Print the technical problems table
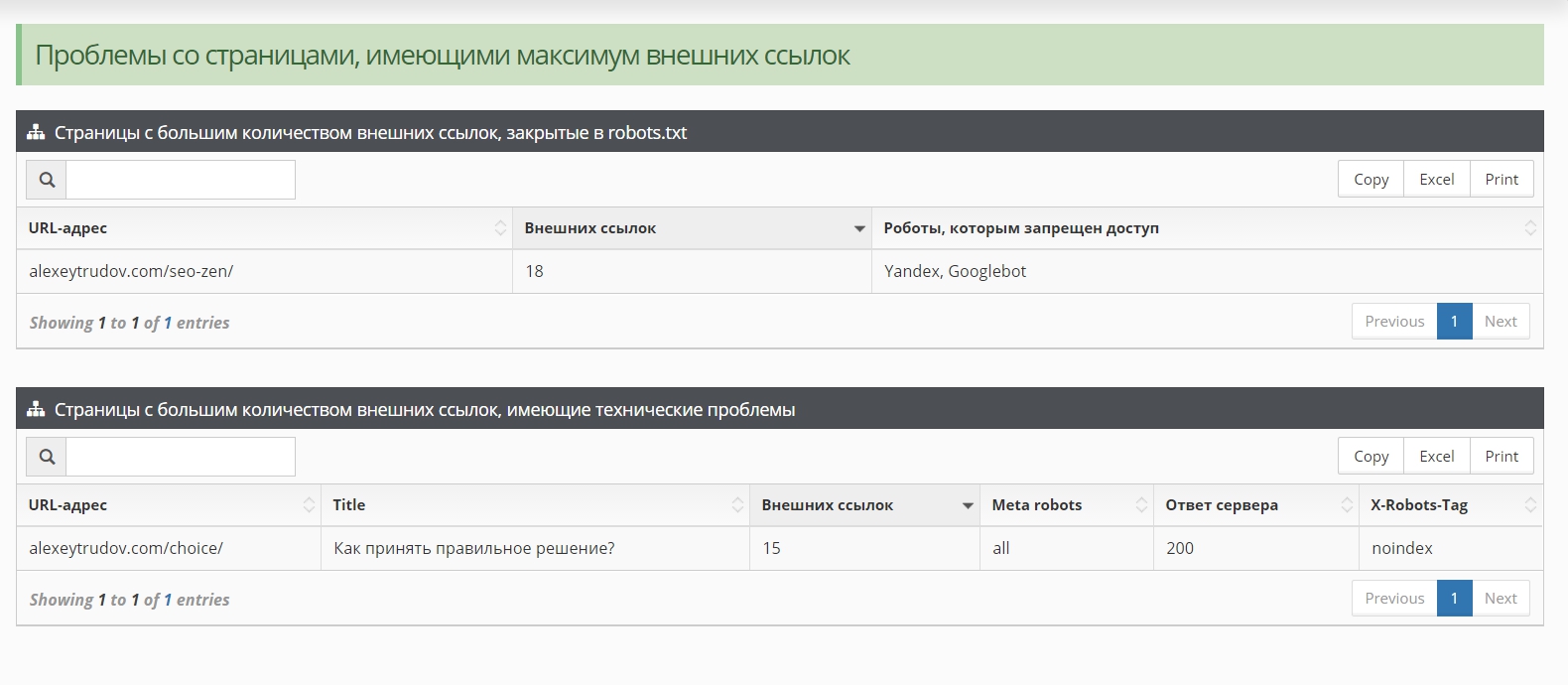Screen dimensions: 1568x685 pos(1501,457)
